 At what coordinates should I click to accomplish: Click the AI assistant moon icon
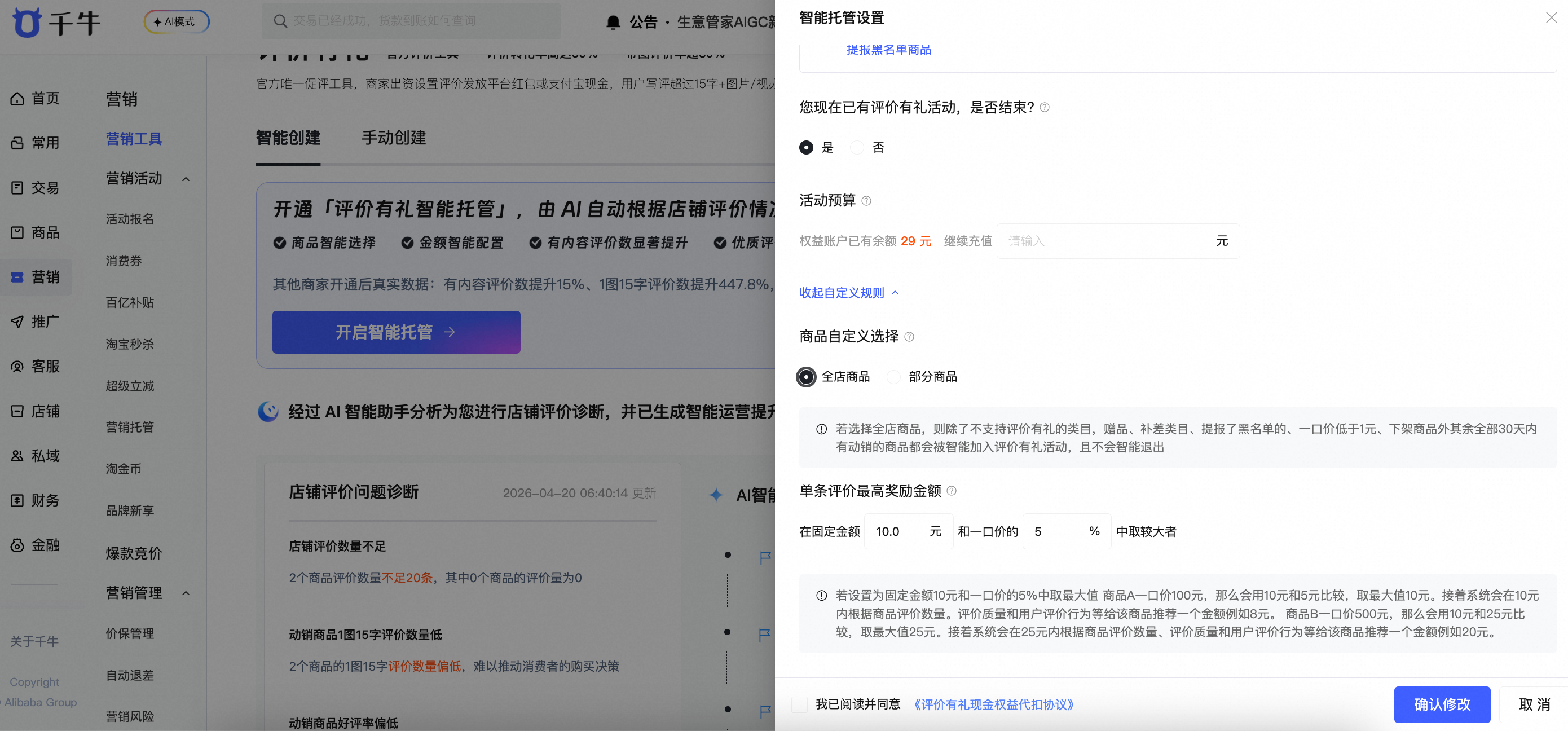pyautogui.click(x=268, y=412)
